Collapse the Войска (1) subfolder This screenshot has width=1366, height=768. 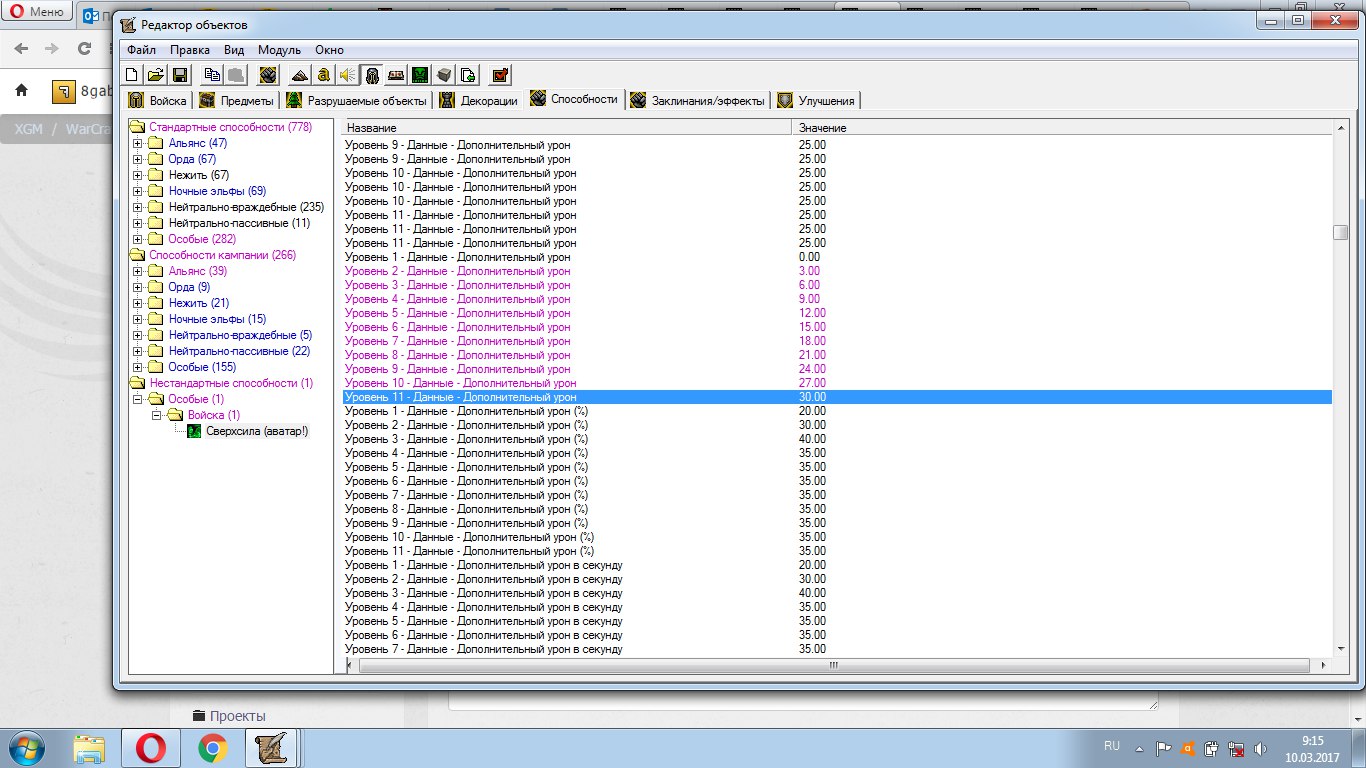156,415
